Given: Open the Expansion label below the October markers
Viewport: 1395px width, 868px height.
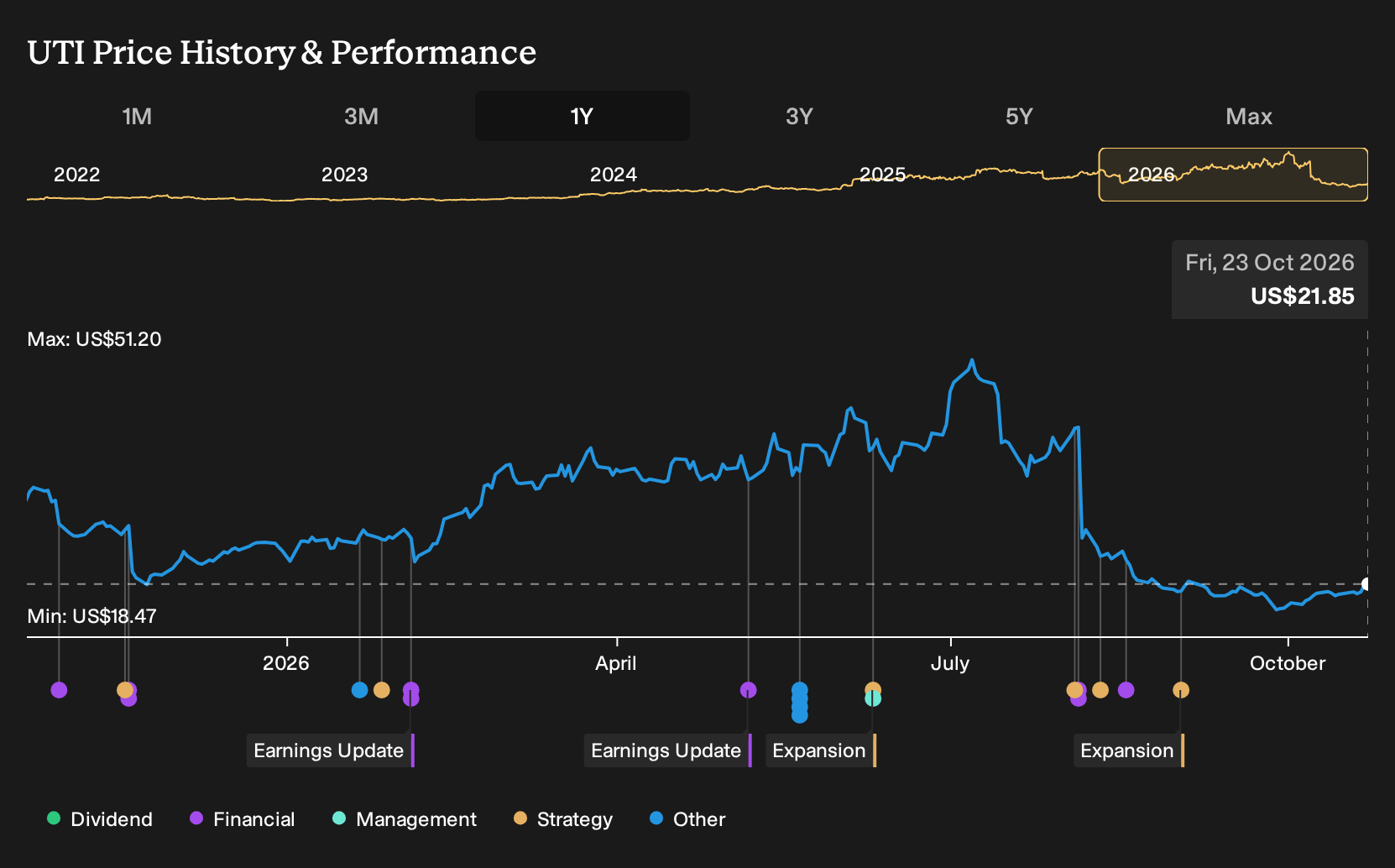Looking at the screenshot, I should click(x=1129, y=750).
